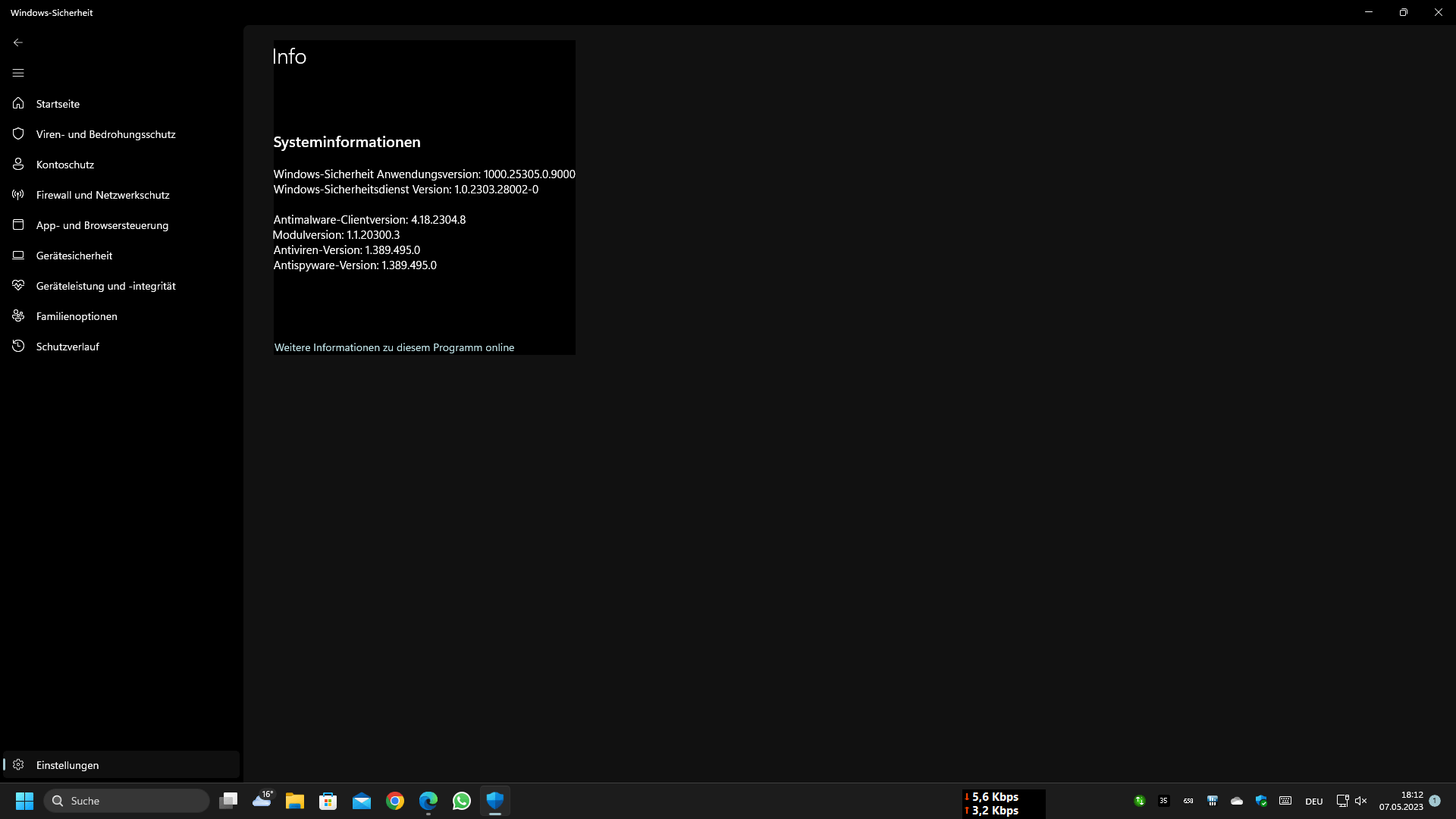Open the clock showing 18:12
Screen dimensions: 1456x819
coord(1401,801)
